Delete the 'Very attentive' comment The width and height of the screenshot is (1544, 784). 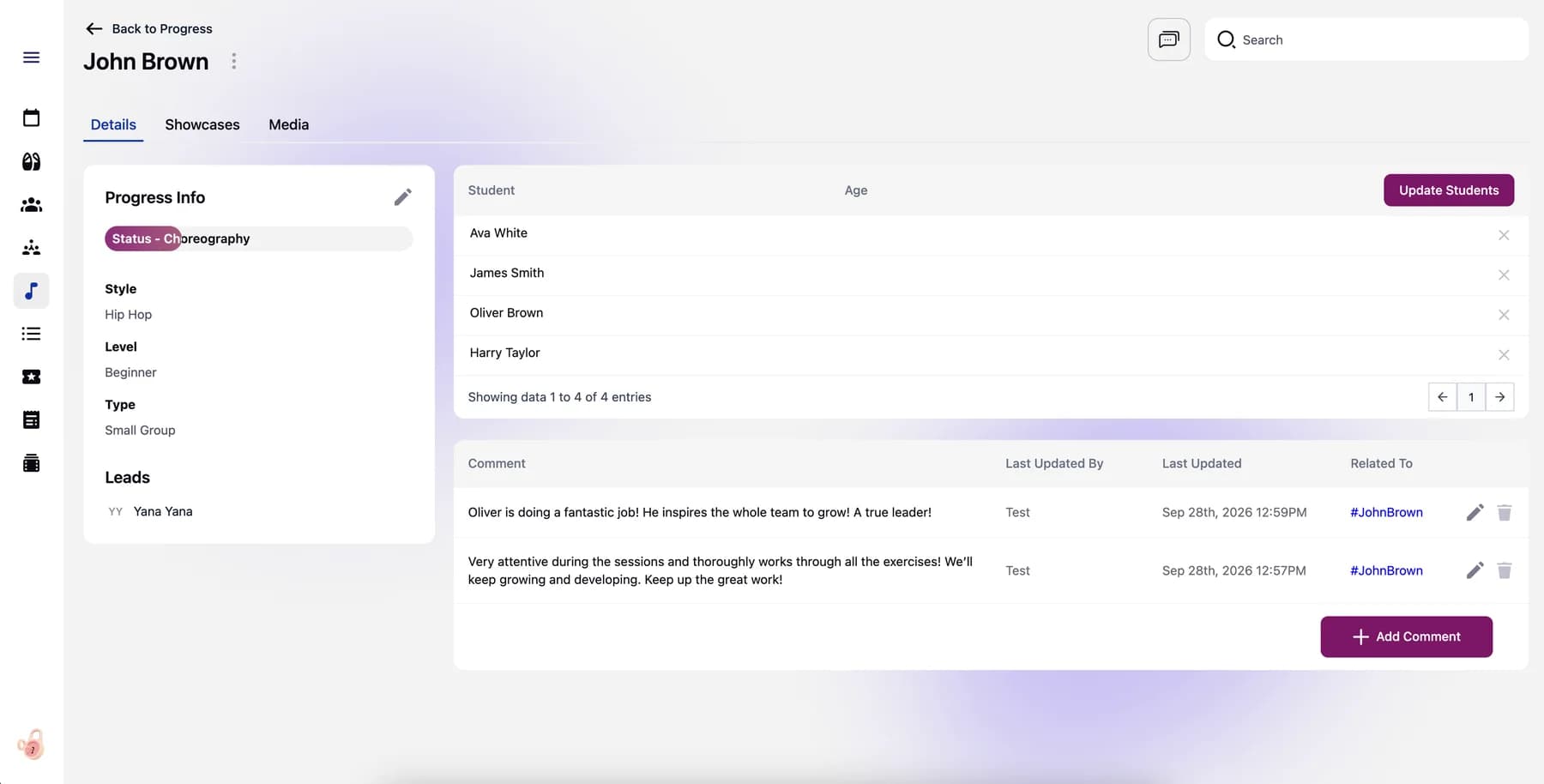point(1504,570)
